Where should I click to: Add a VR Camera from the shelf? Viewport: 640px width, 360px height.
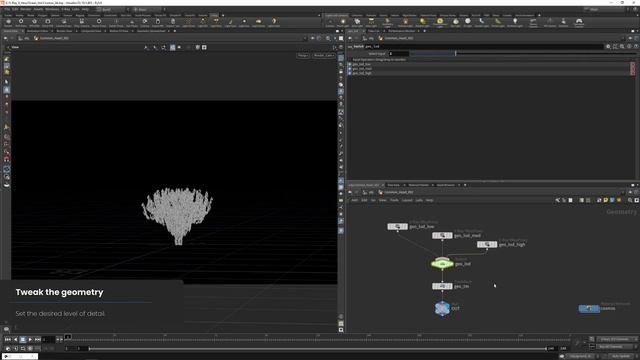(550, 22)
